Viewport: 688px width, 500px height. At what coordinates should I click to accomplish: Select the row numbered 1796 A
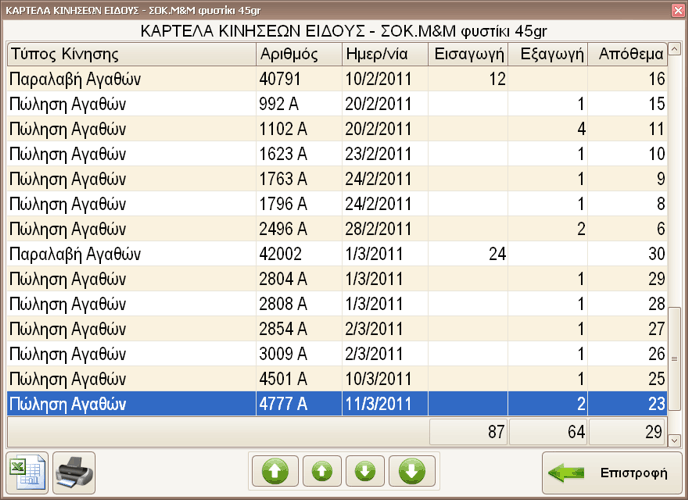click(x=337, y=204)
